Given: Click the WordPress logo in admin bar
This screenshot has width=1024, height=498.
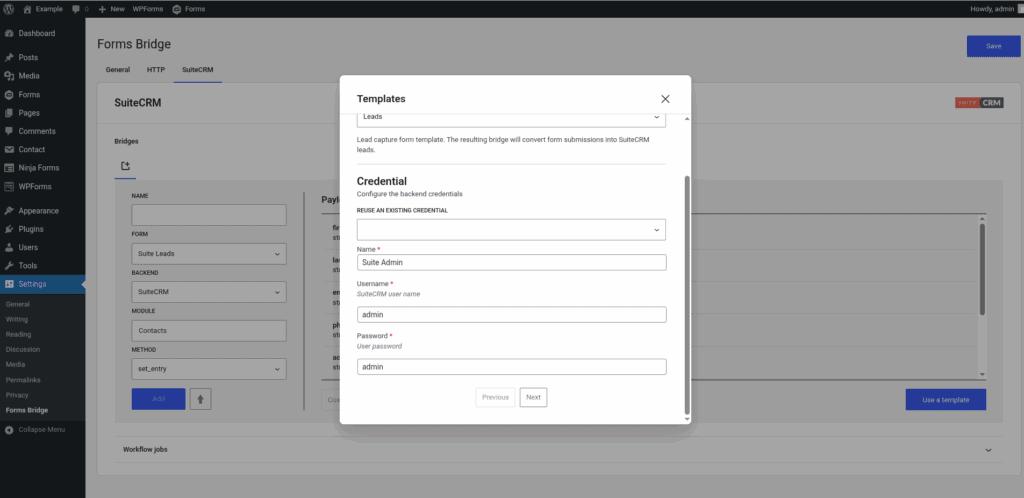Looking at the screenshot, I should click(9, 9).
